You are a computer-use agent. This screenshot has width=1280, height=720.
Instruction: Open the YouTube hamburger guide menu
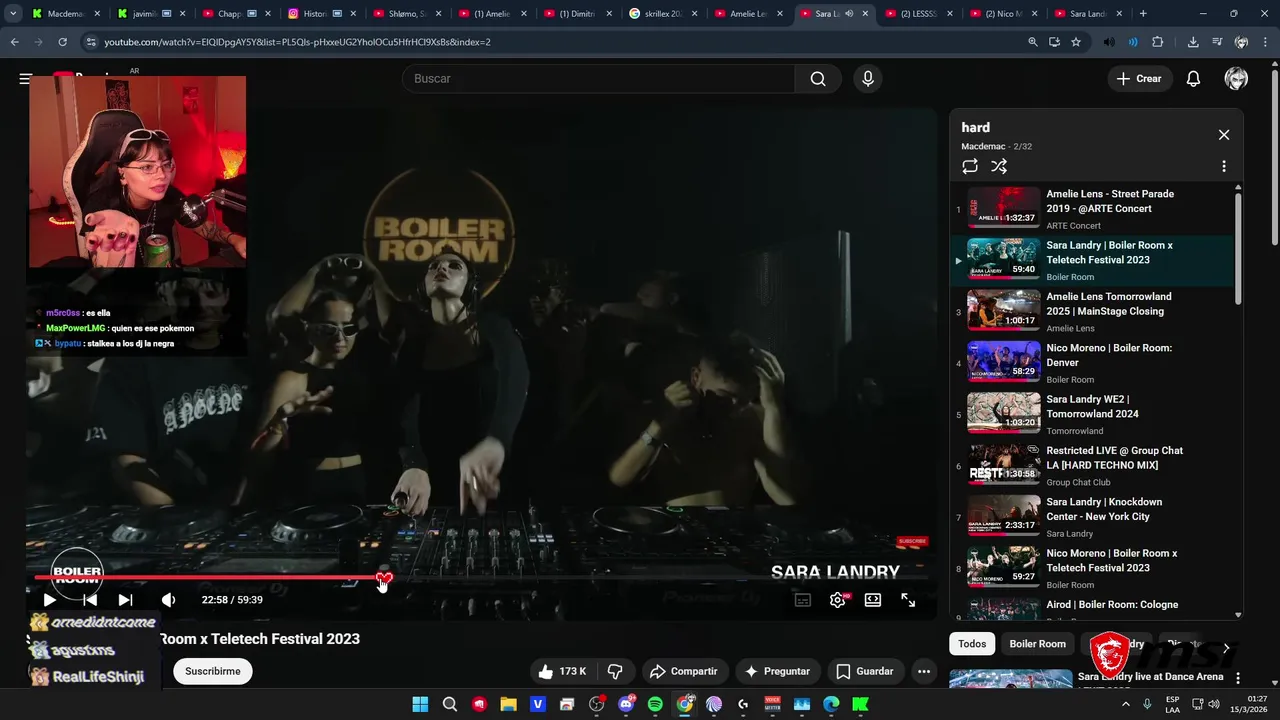point(25,79)
